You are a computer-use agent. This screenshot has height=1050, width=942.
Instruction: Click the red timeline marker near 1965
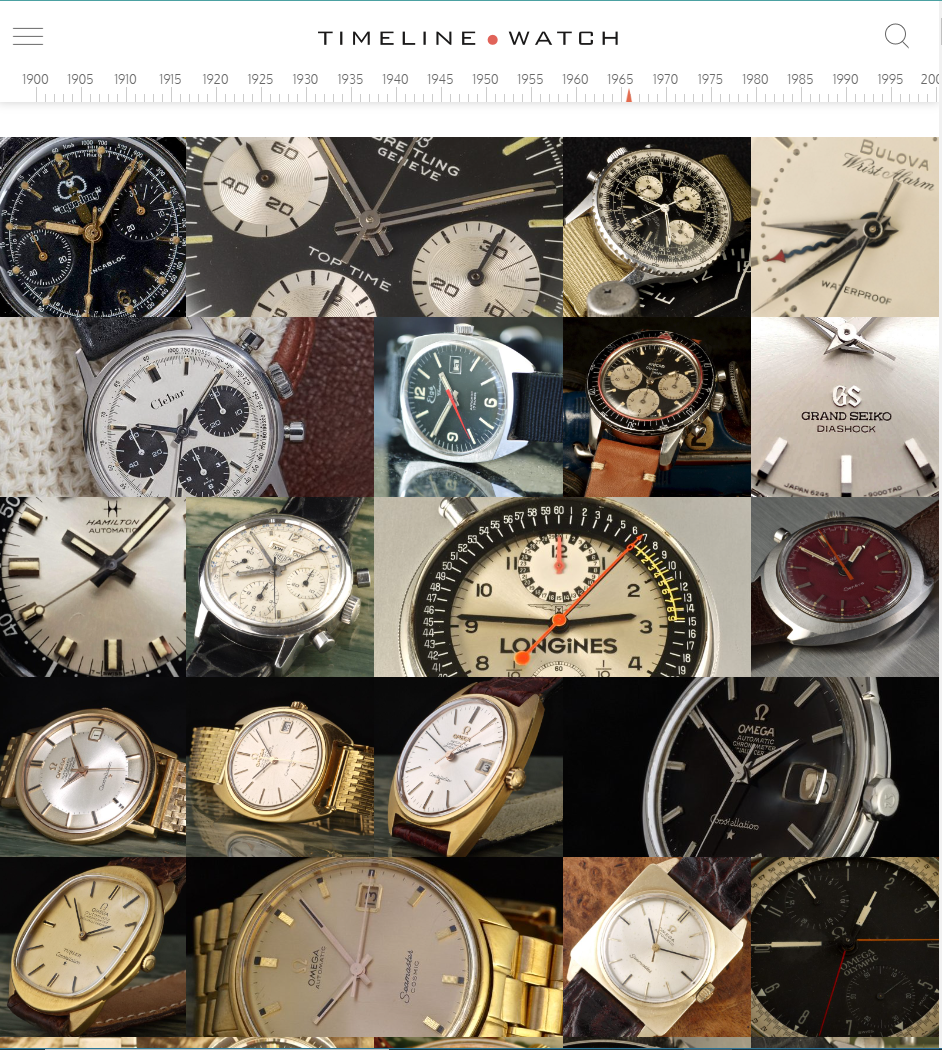coord(629,96)
